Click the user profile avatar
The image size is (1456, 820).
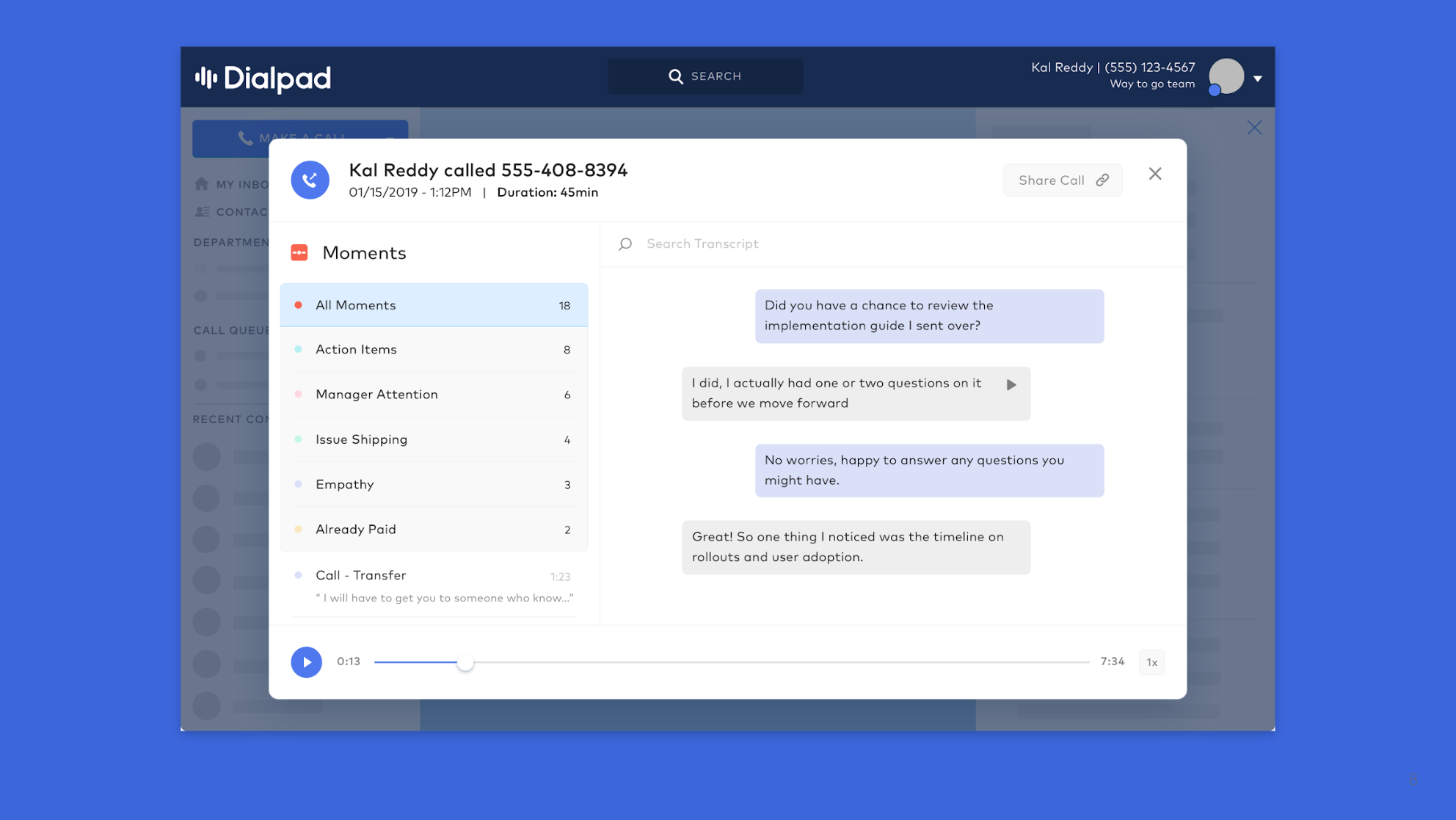point(1226,76)
